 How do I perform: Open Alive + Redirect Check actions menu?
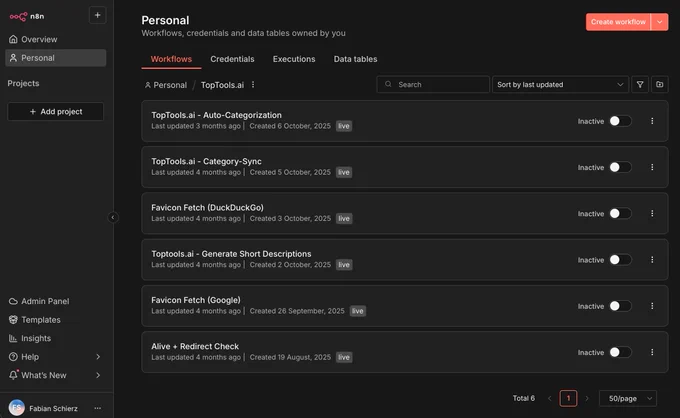point(652,352)
